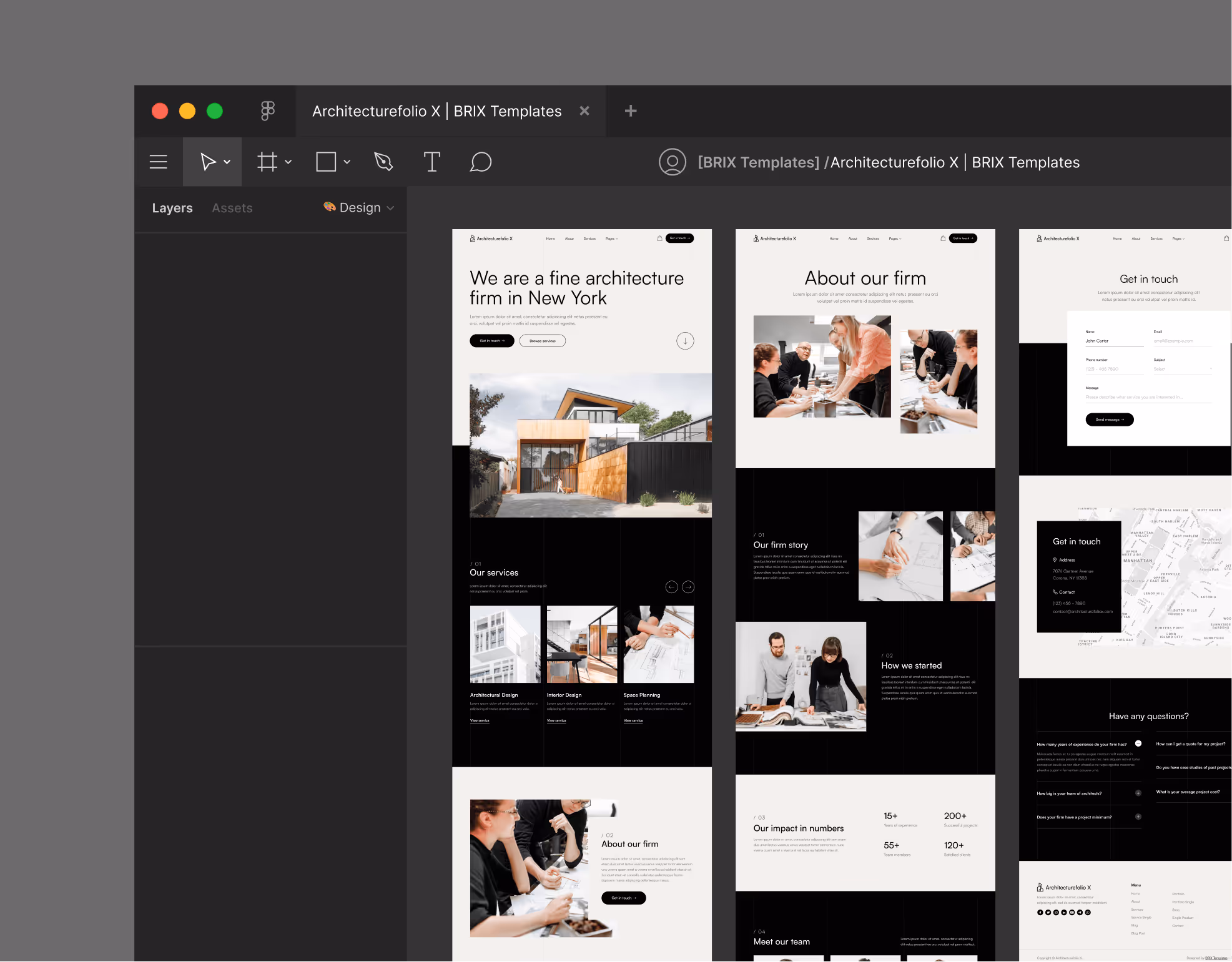Viewport: 1232px width, 962px height.
Task: Open the main menu hamburger icon
Action: click(x=158, y=162)
